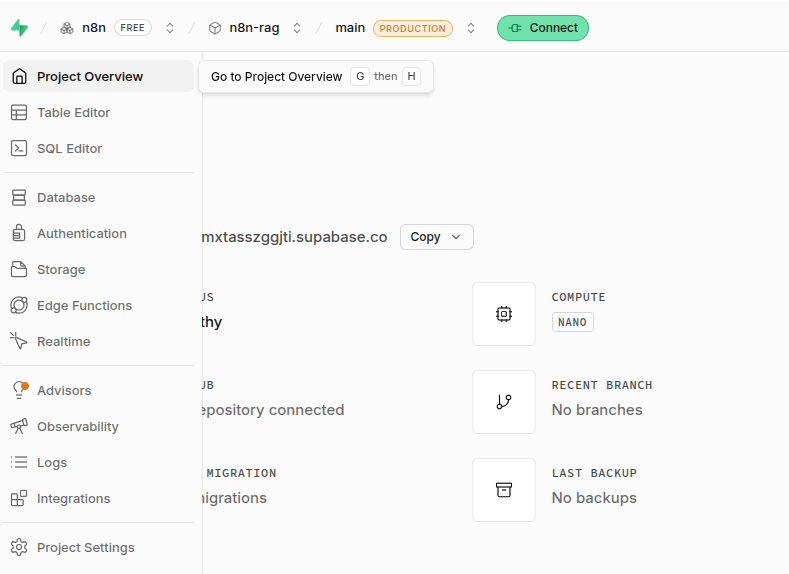Viewport: 789px width, 574px height.
Task: Open Project Settings
Action: point(99,547)
